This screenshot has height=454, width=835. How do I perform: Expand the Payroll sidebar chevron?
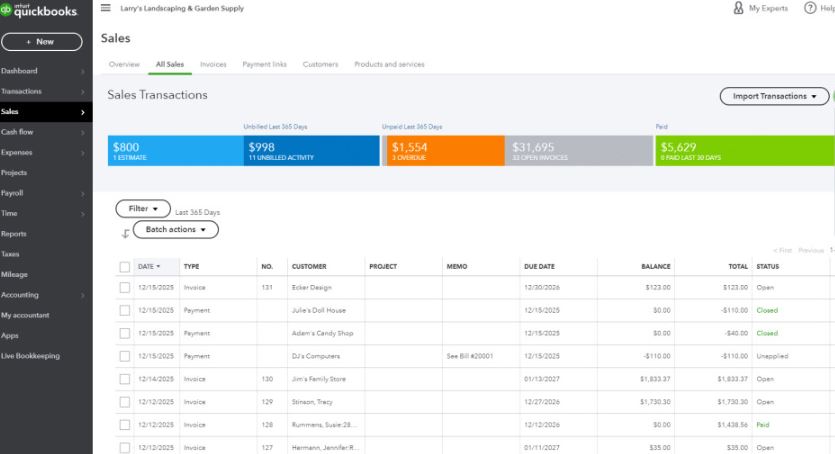pyautogui.click(x=83, y=194)
